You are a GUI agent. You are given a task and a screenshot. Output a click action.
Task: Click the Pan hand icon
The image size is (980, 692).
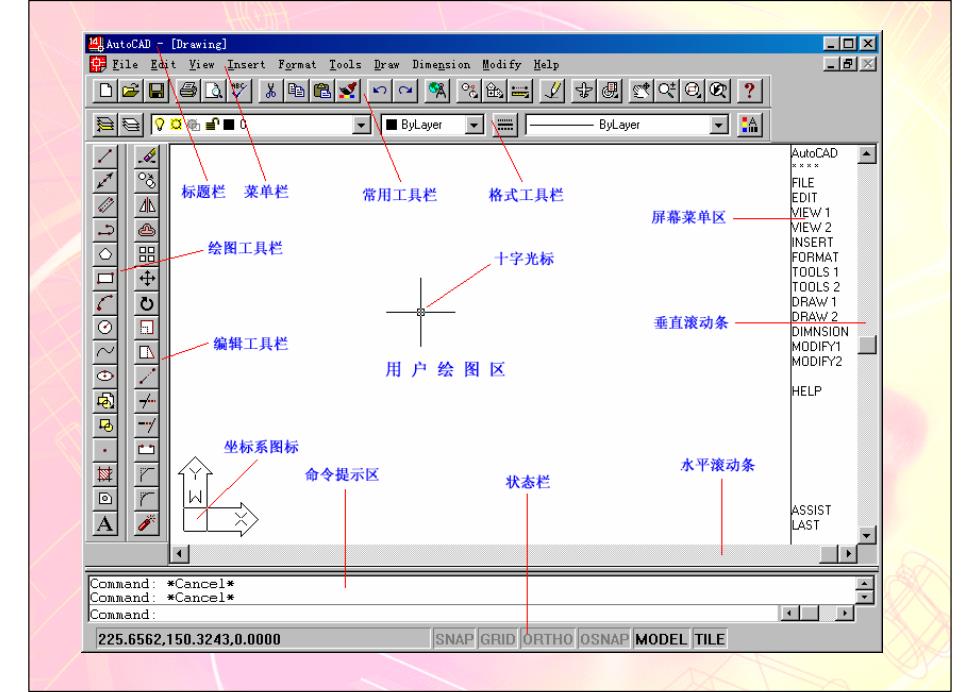(x=641, y=91)
